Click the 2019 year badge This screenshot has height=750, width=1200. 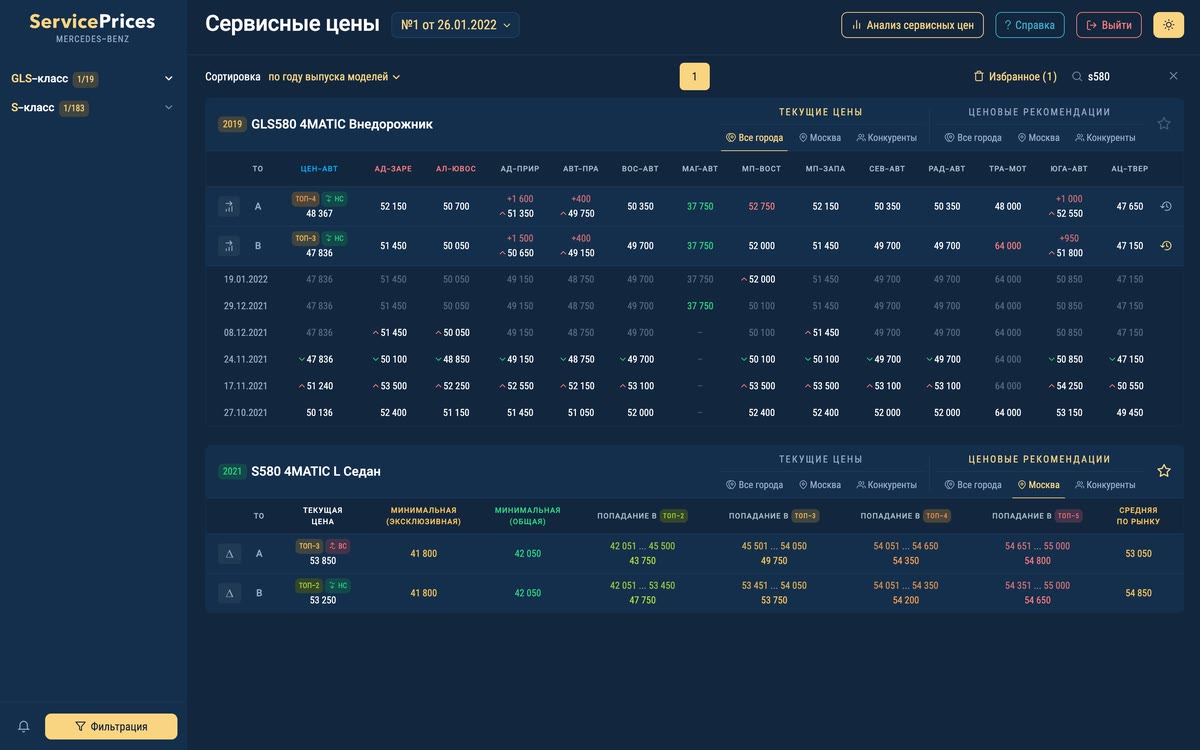pos(233,124)
